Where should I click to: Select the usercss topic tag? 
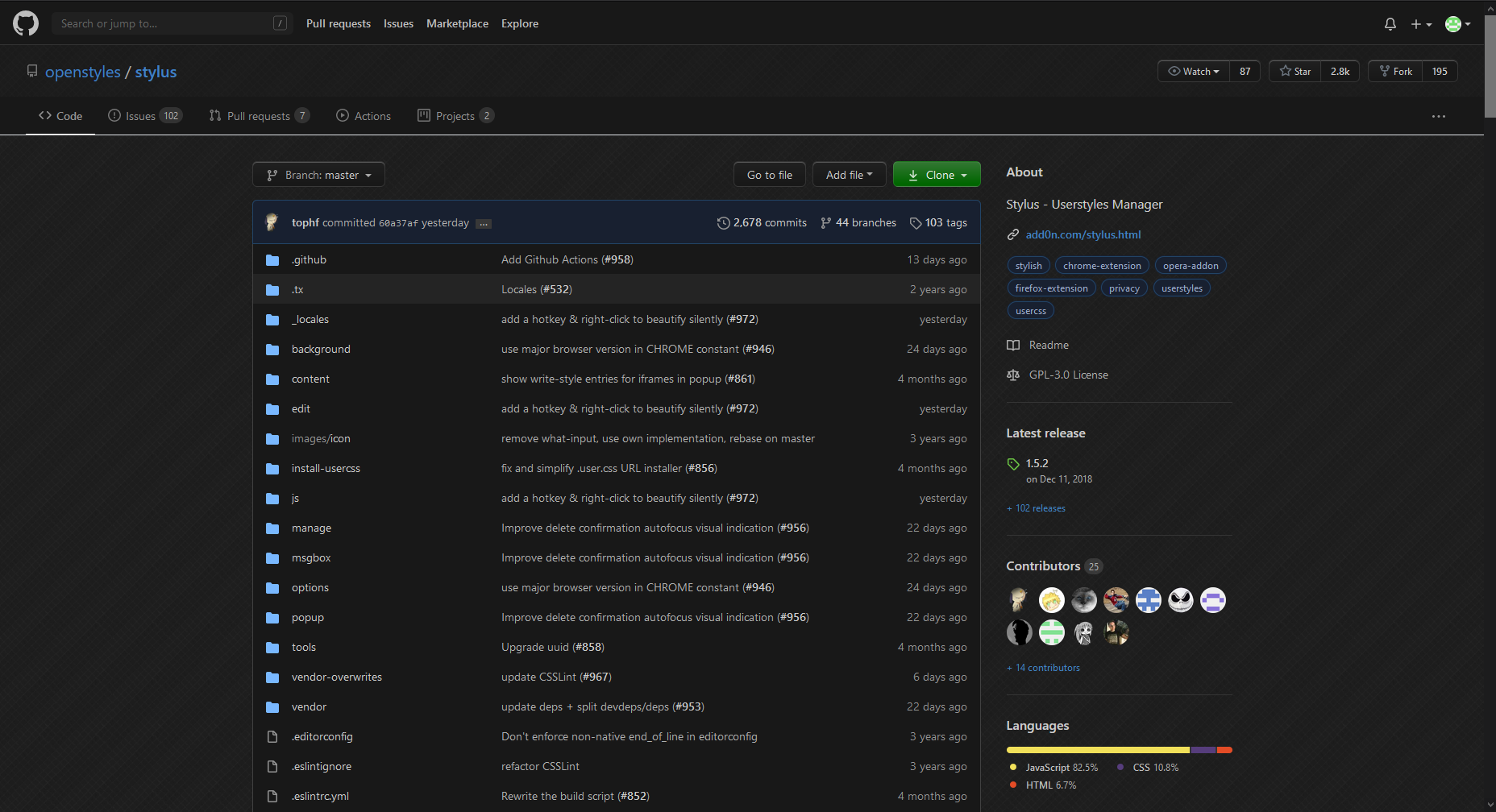[1030, 310]
